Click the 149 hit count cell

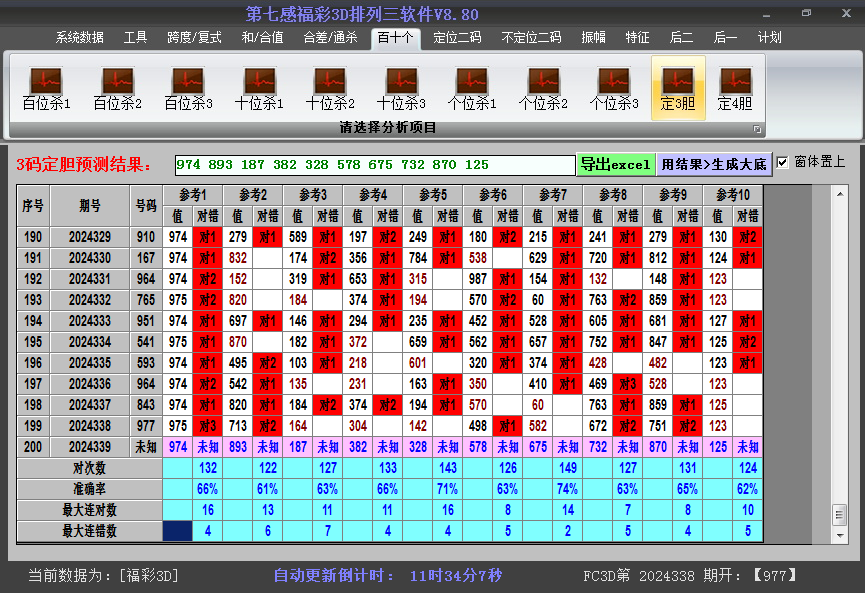coord(568,468)
